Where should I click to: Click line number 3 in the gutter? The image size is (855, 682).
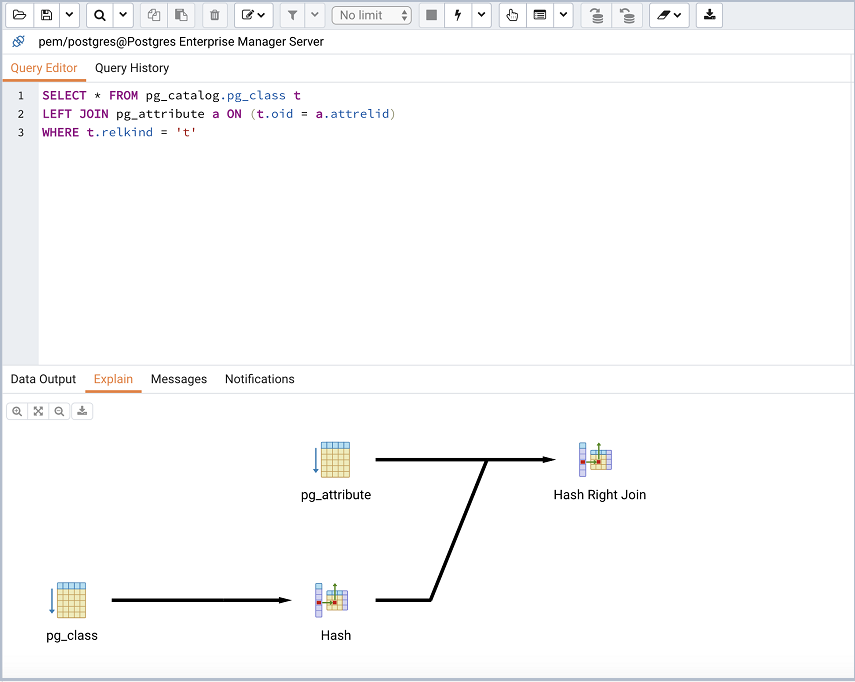point(21,132)
